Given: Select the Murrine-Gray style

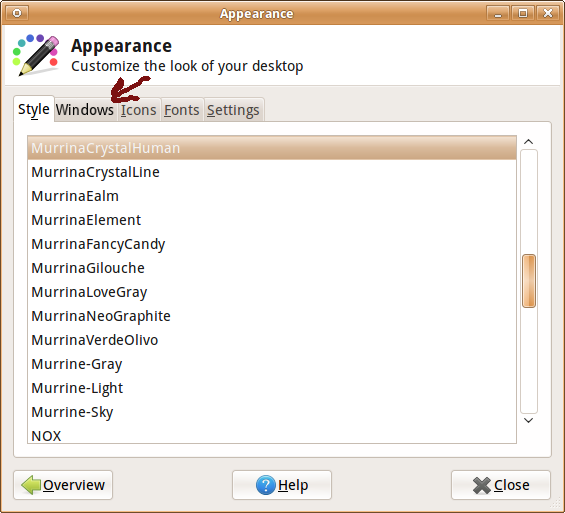Looking at the screenshot, I should [x=272, y=364].
